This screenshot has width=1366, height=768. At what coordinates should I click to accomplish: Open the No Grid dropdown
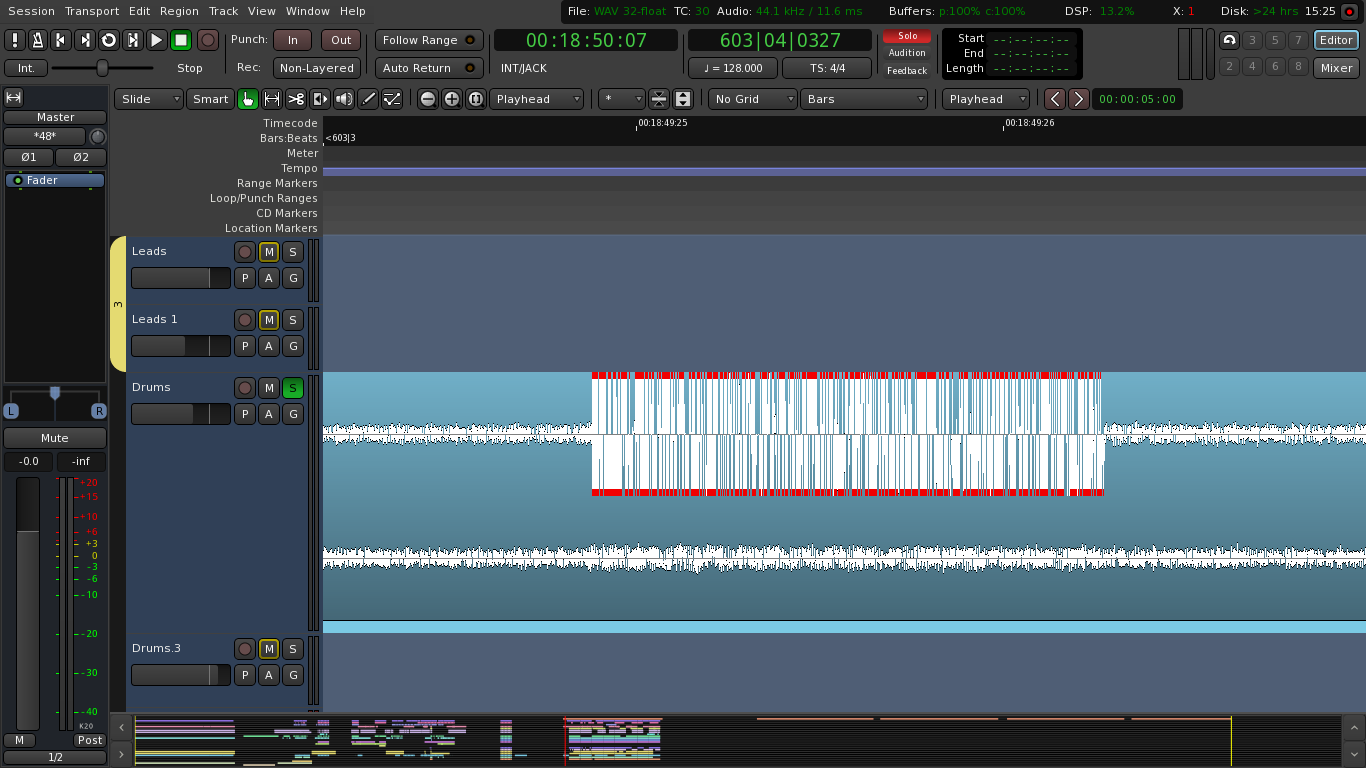click(753, 99)
